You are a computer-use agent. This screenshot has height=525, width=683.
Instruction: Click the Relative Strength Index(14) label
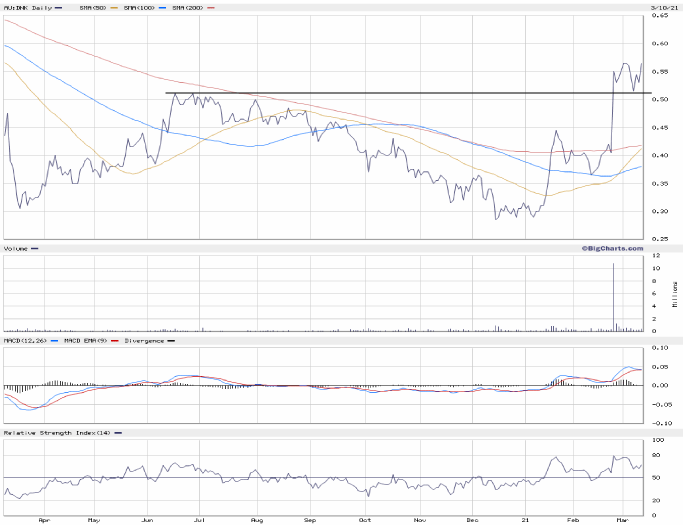(55, 432)
